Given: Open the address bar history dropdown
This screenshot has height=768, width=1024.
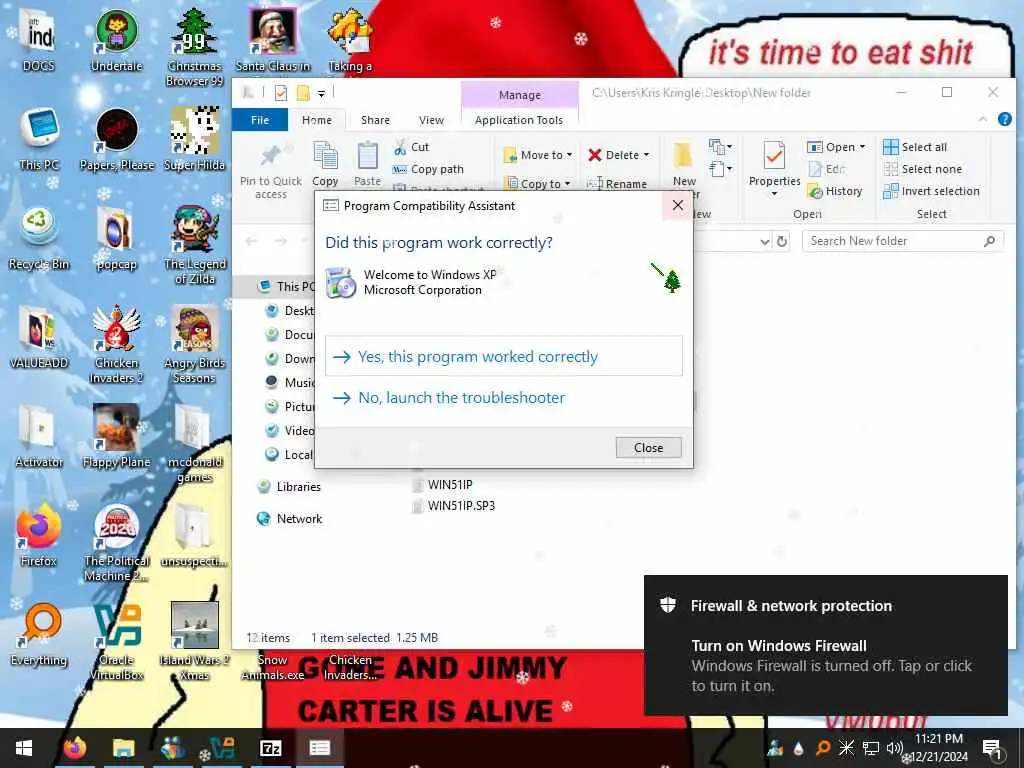Looking at the screenshot, I should click(765, 242).
